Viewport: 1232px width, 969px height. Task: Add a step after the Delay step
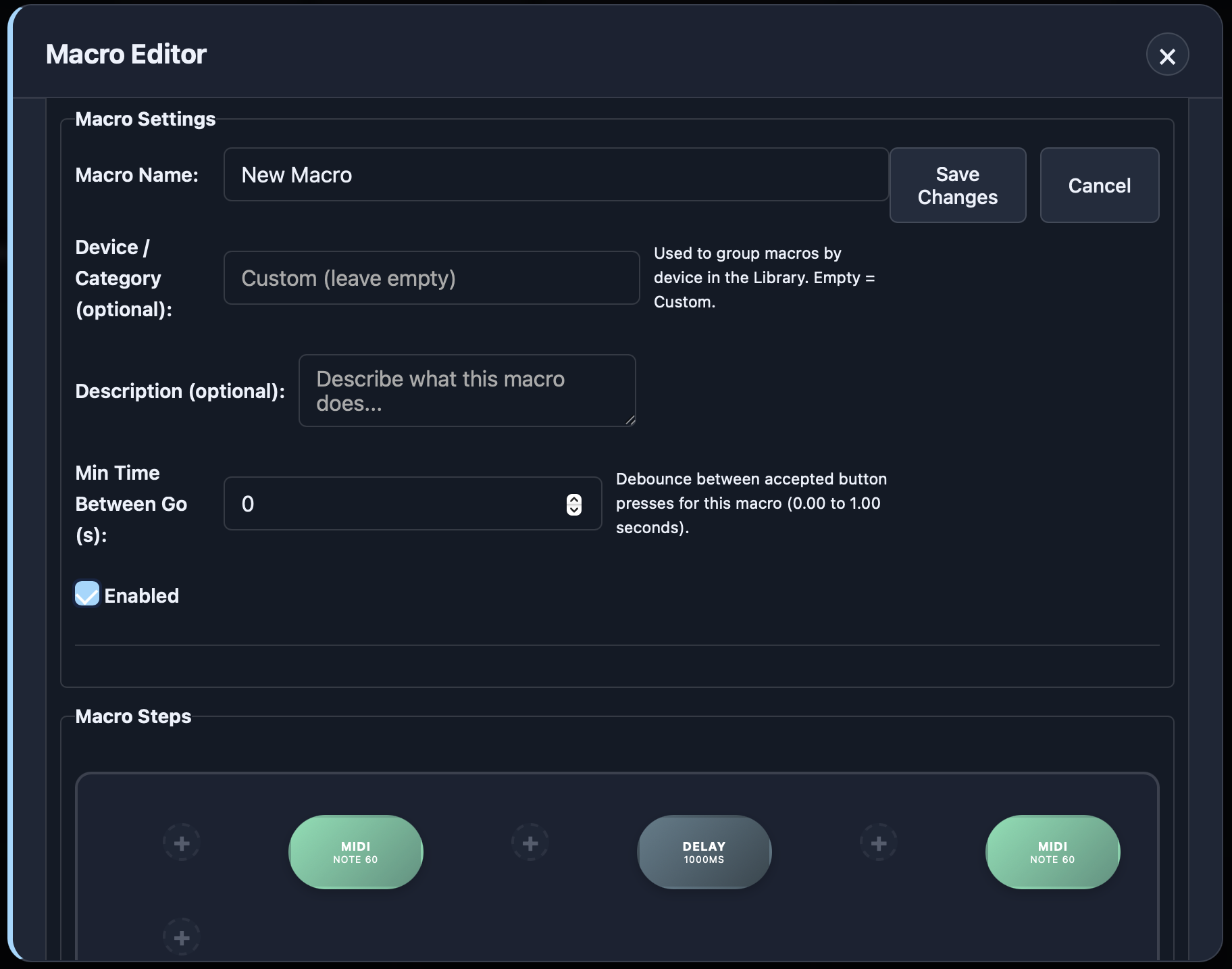tap(878, 843)
